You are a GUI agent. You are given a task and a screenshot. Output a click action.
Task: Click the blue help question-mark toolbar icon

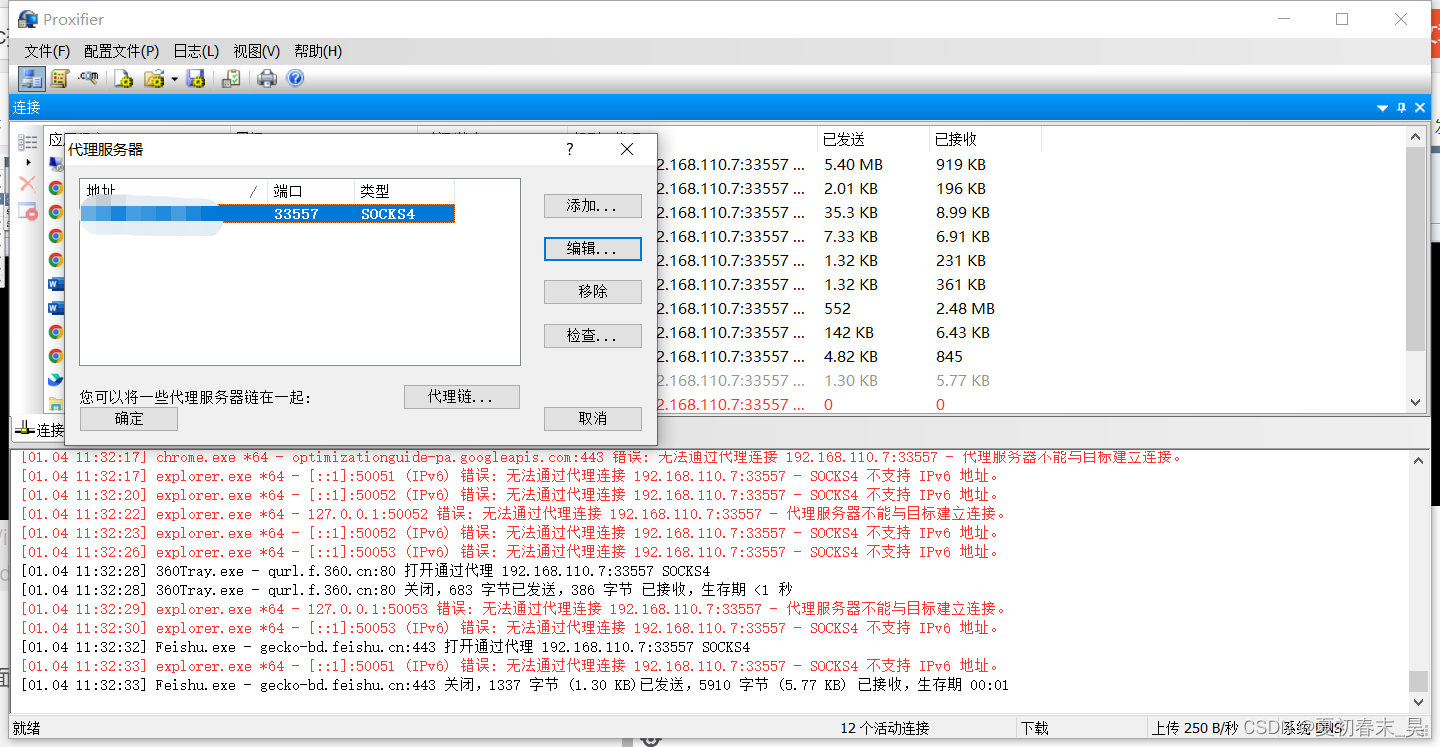pyautogui.click(x=295, y=78)
